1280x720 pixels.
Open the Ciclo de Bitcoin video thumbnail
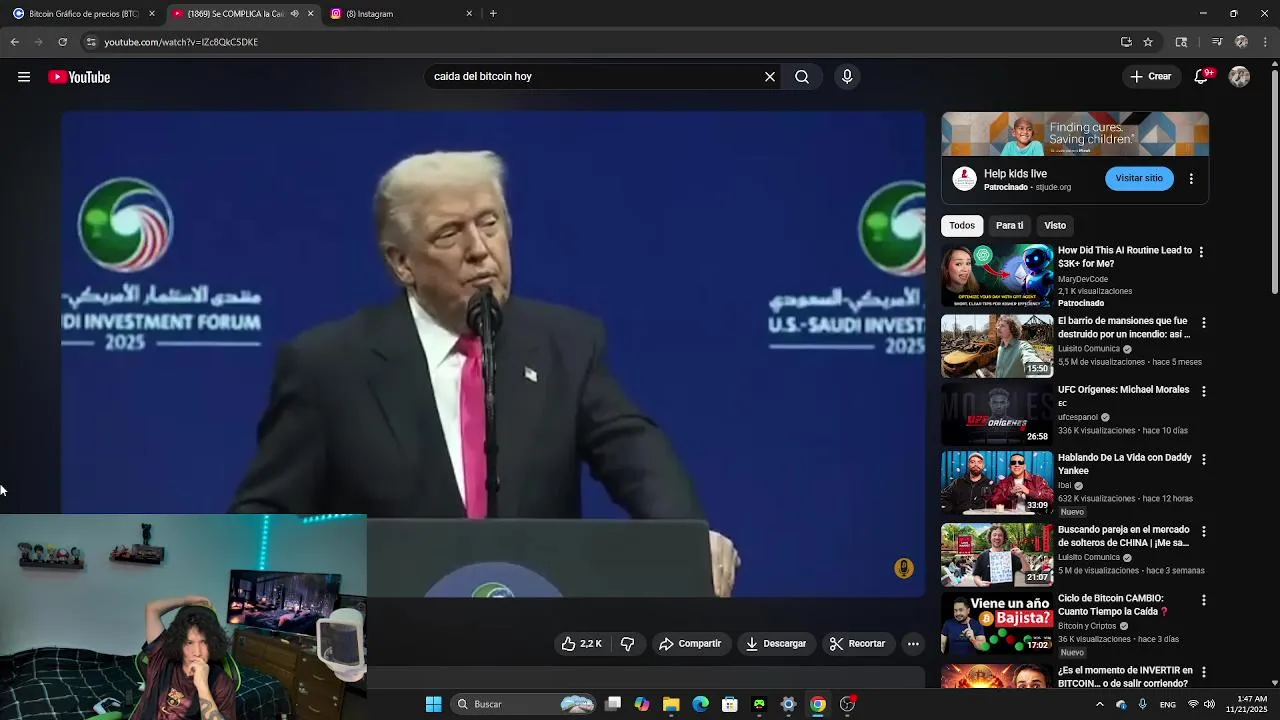997,624
